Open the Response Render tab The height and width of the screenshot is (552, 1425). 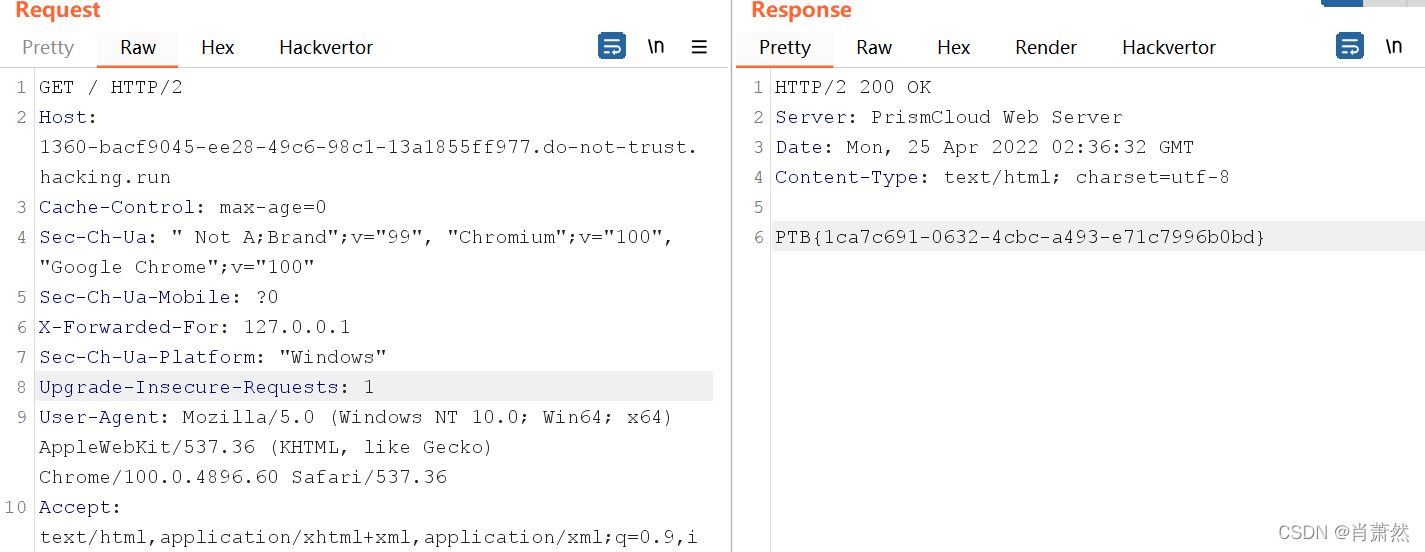point(1046,47)
